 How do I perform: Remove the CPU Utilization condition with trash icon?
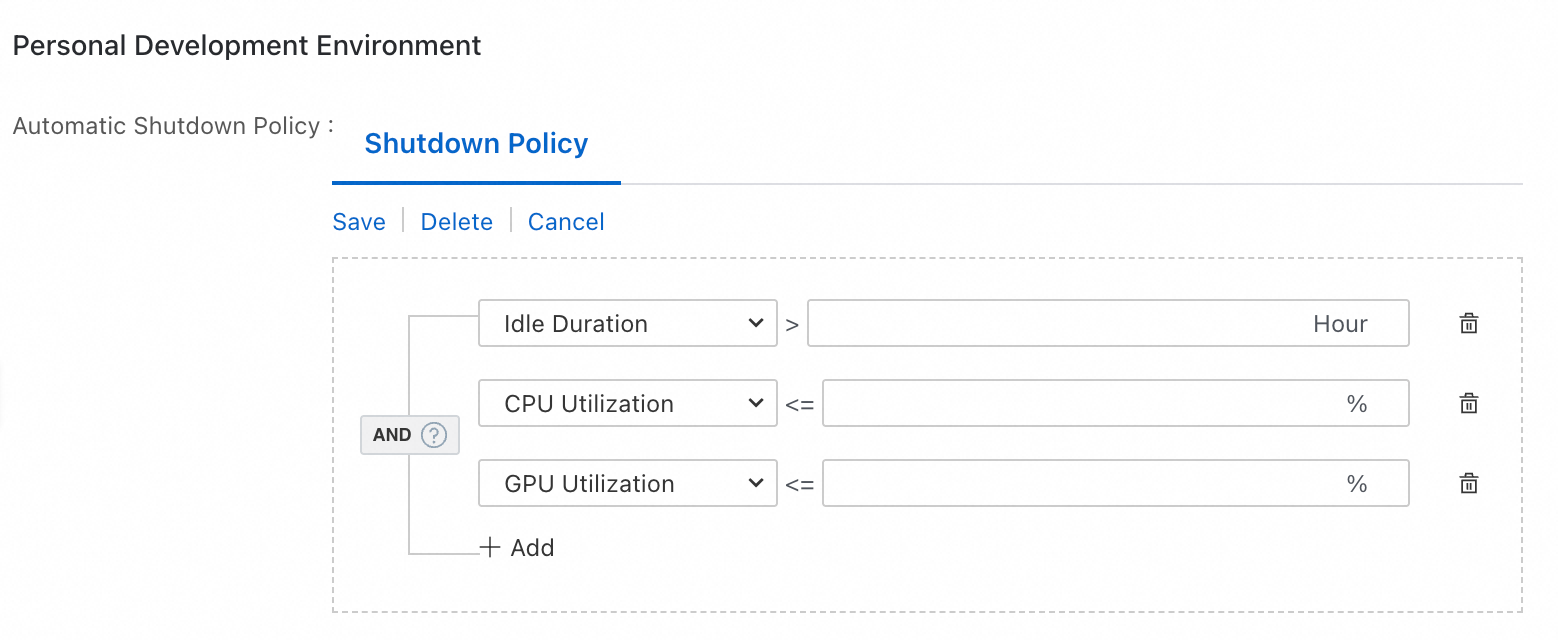[x=1468, y=404]
